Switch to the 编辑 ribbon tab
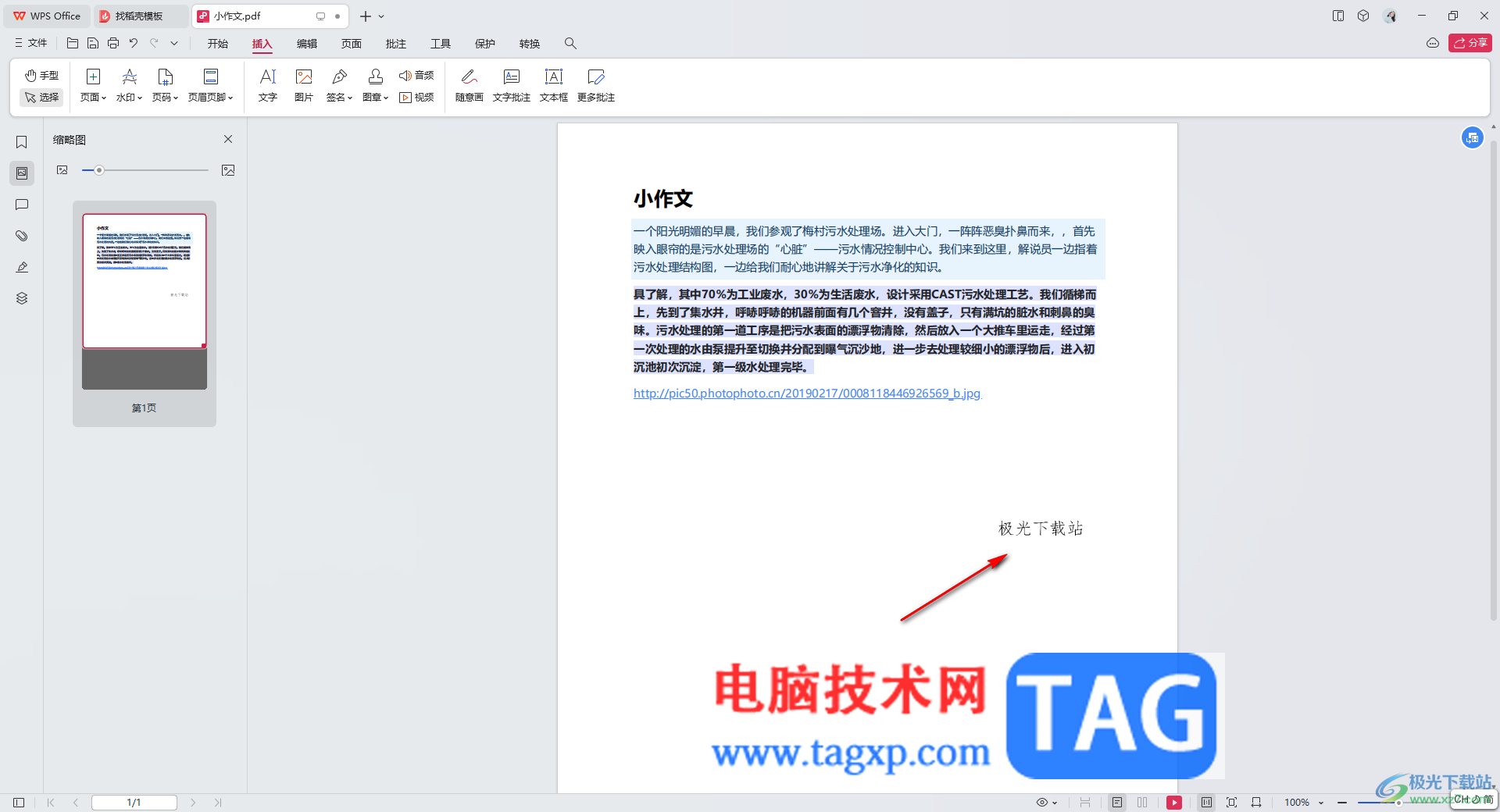Image resolution: width=1500 pixels, height=812 pixels. click(x=307, y=44)
